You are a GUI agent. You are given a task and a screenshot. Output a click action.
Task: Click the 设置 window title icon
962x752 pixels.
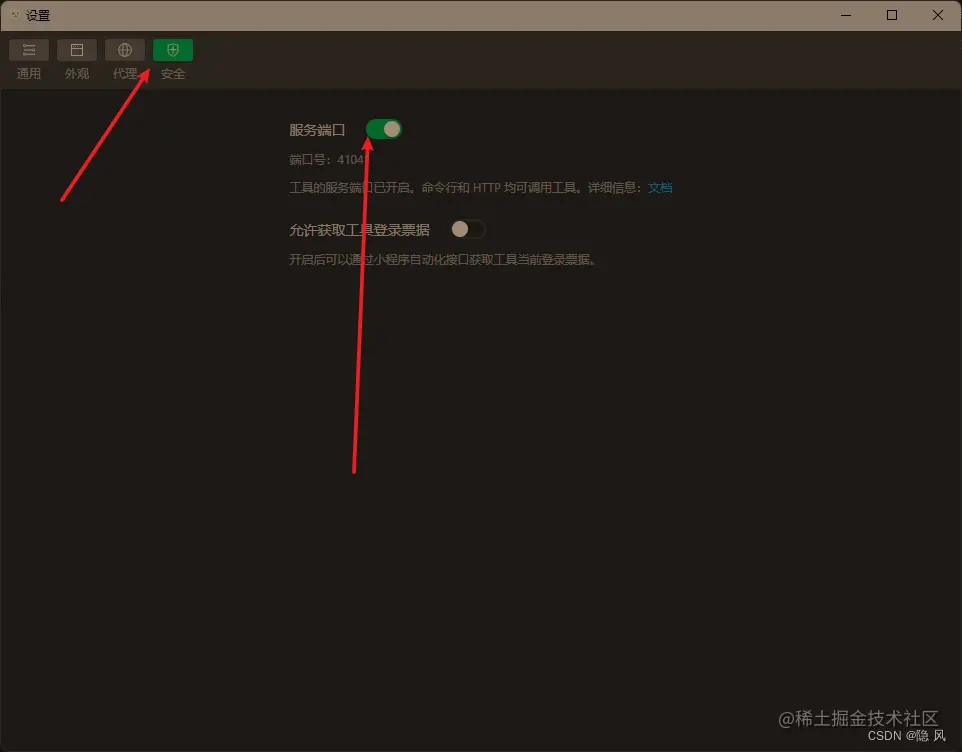[15, 15]
